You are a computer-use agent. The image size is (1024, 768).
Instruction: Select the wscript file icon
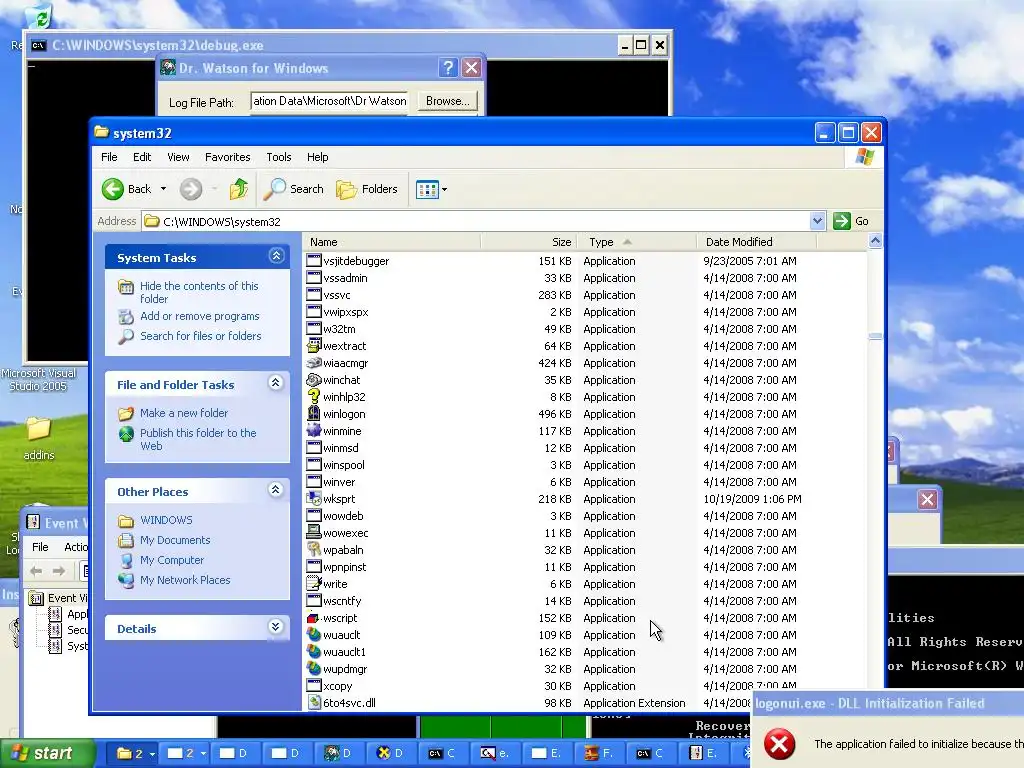(x=314, y=617)
